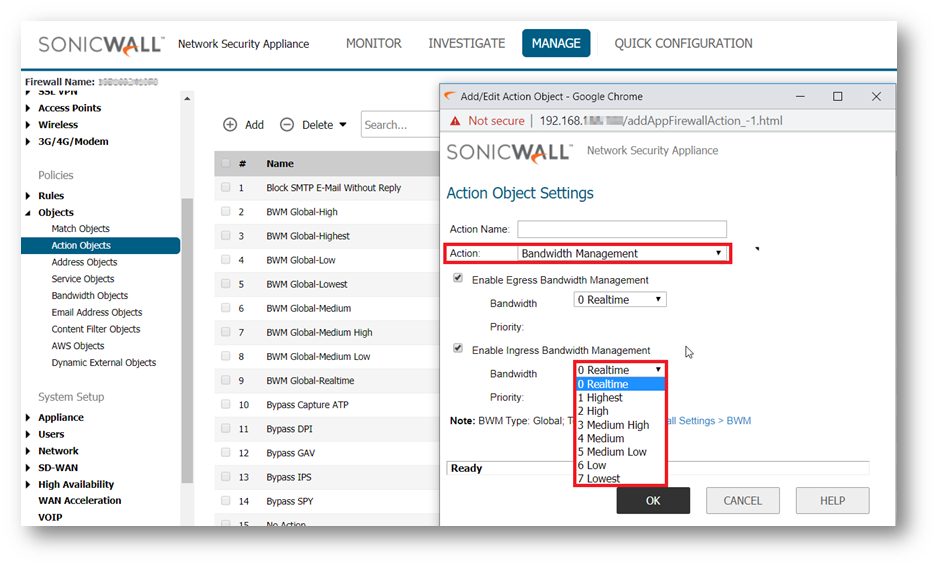Open Dynamic External Objects in sidebar
Image resolution: width=939 pixels, height=568 pixels.
(x=104, y=362)
